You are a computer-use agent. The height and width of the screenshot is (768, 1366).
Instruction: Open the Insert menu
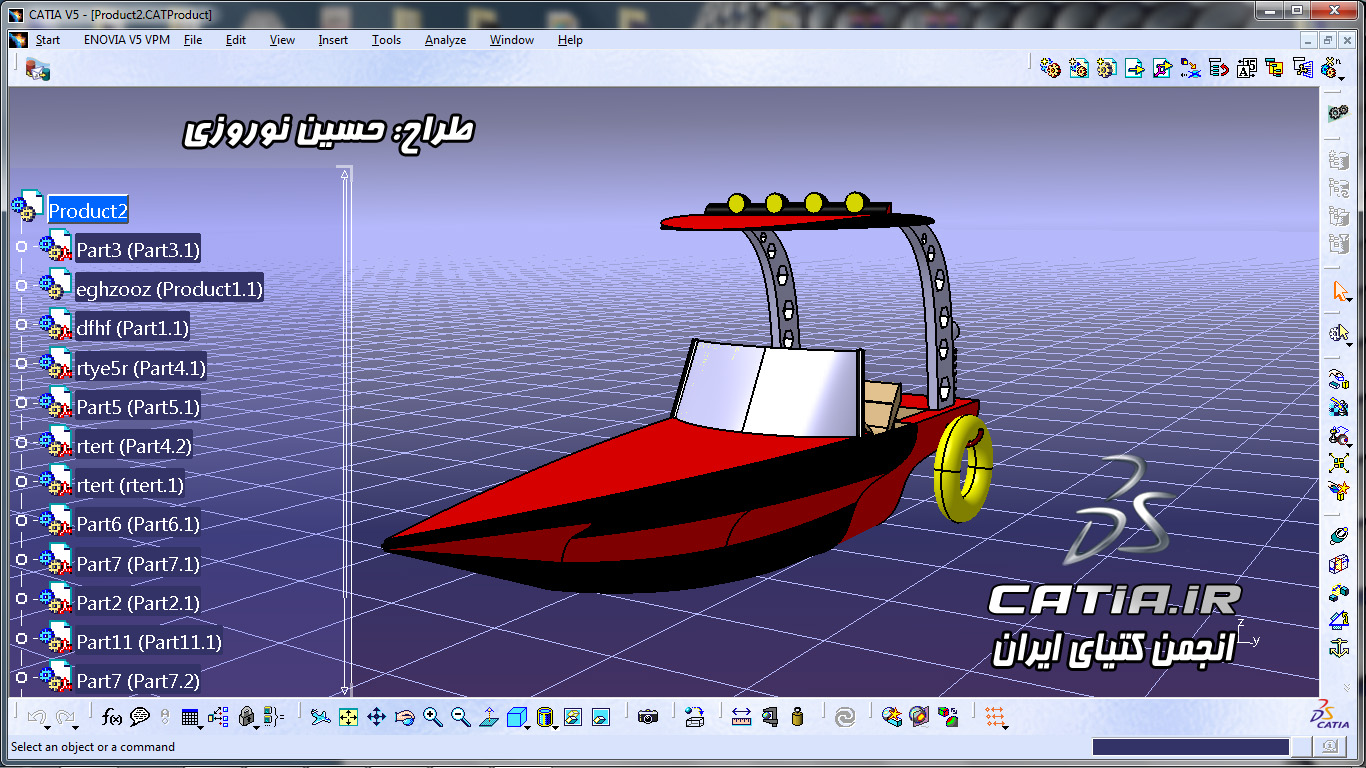[333, 40]
